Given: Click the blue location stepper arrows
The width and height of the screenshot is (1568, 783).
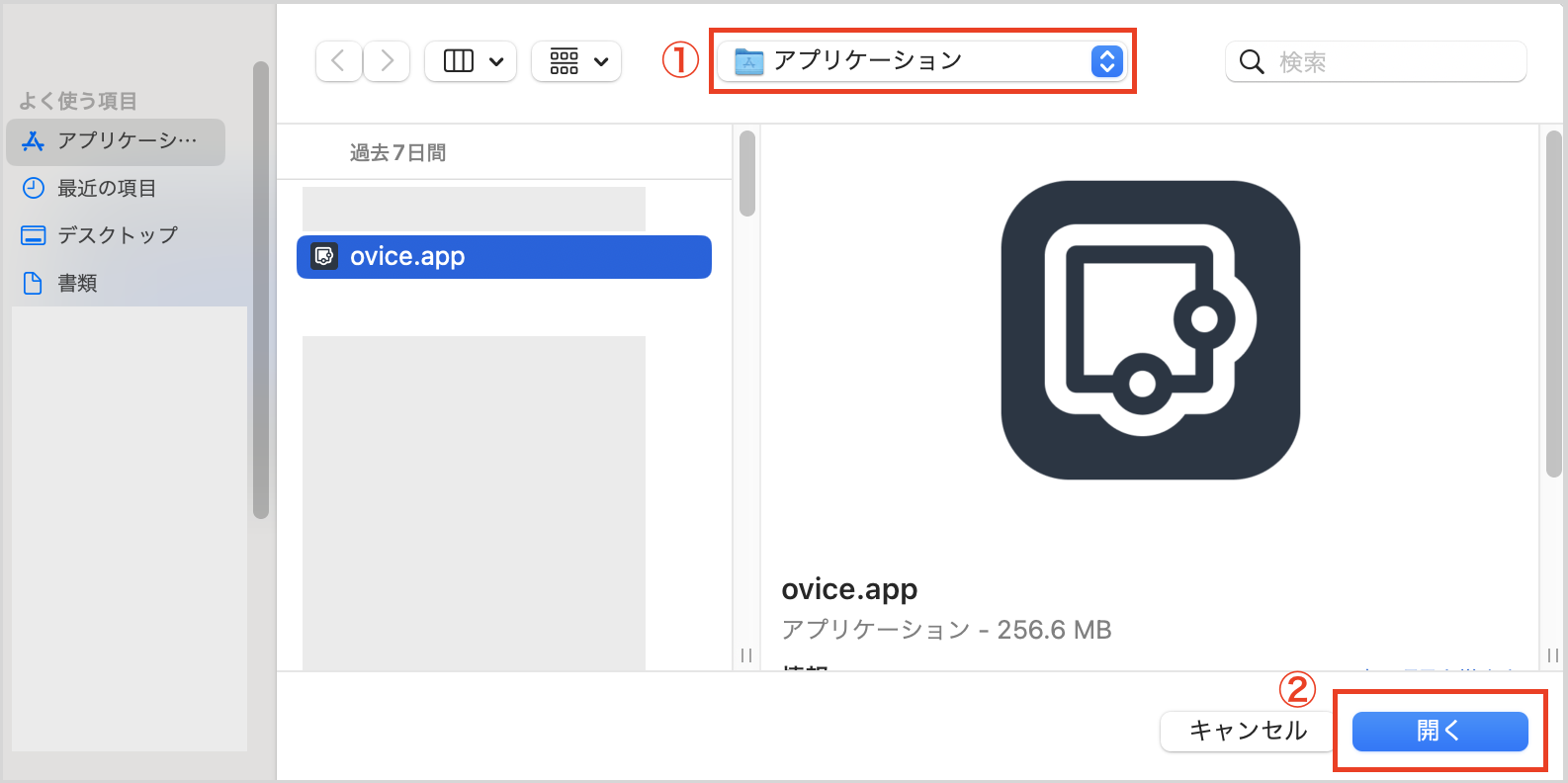Looking at the screenshot, I should 1106,61.
